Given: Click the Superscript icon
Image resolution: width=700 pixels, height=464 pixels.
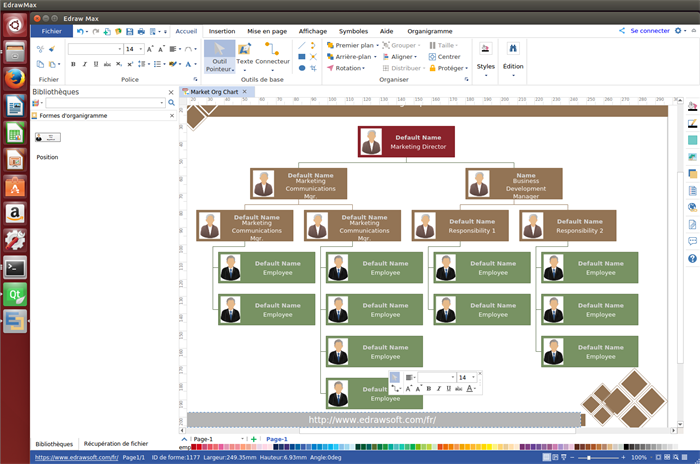Looking at the screenshot, I should pos(130,64).
